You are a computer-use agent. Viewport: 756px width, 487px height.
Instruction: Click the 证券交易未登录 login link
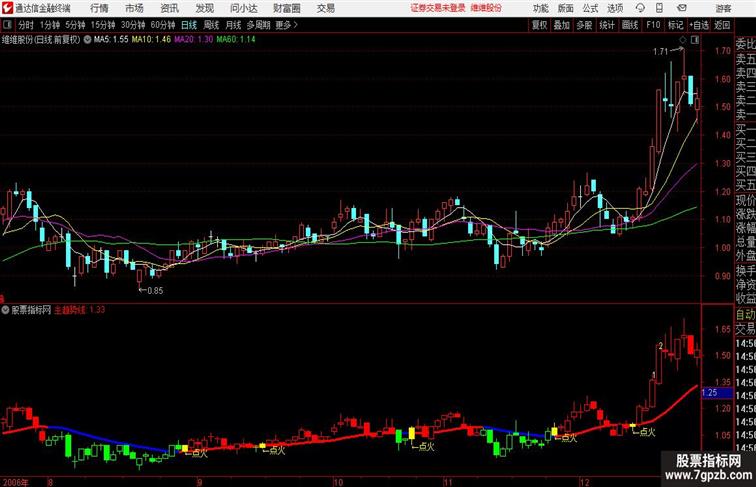438,8
